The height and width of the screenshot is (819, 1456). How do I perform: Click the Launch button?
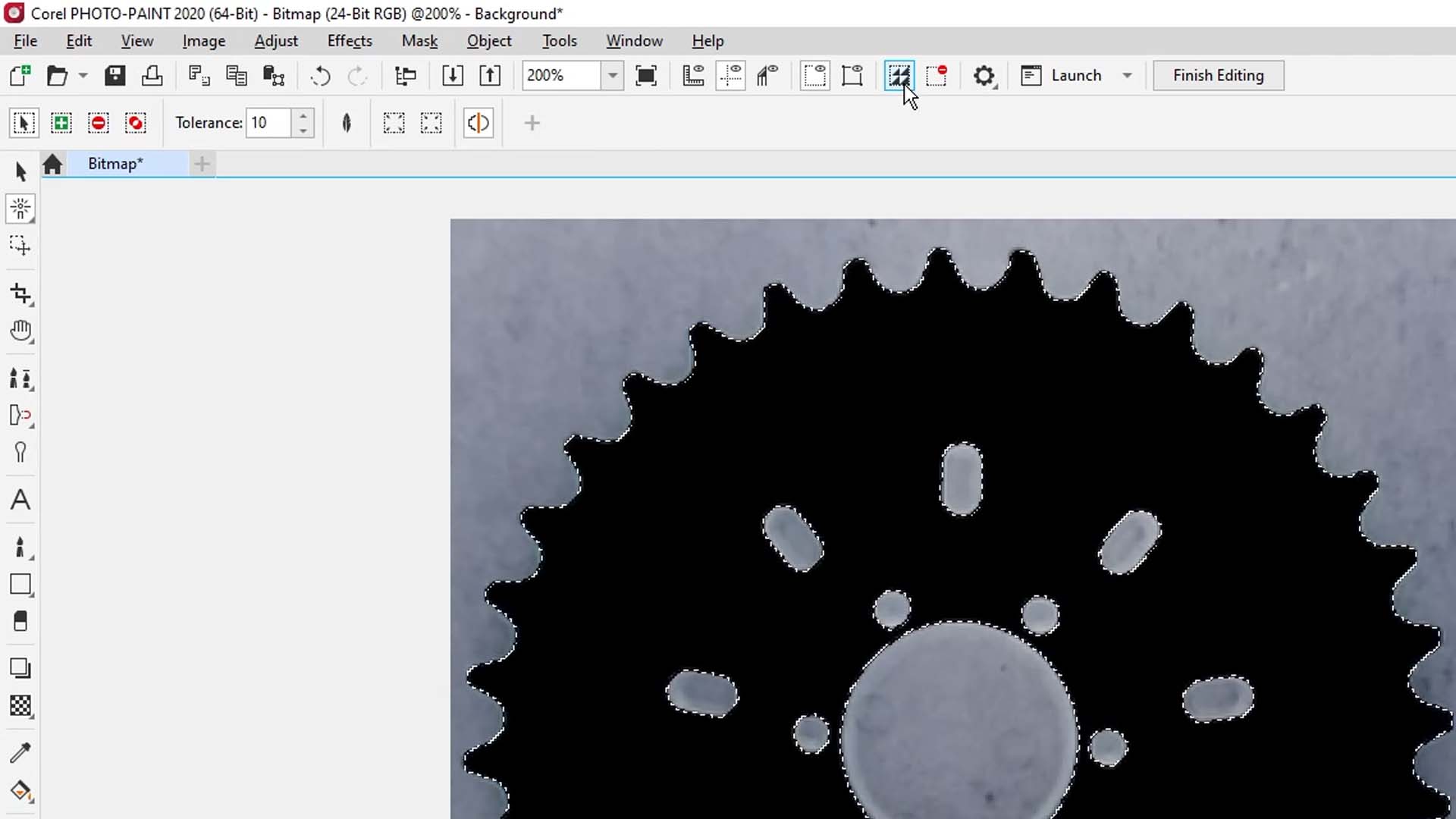coord(1076,75)
